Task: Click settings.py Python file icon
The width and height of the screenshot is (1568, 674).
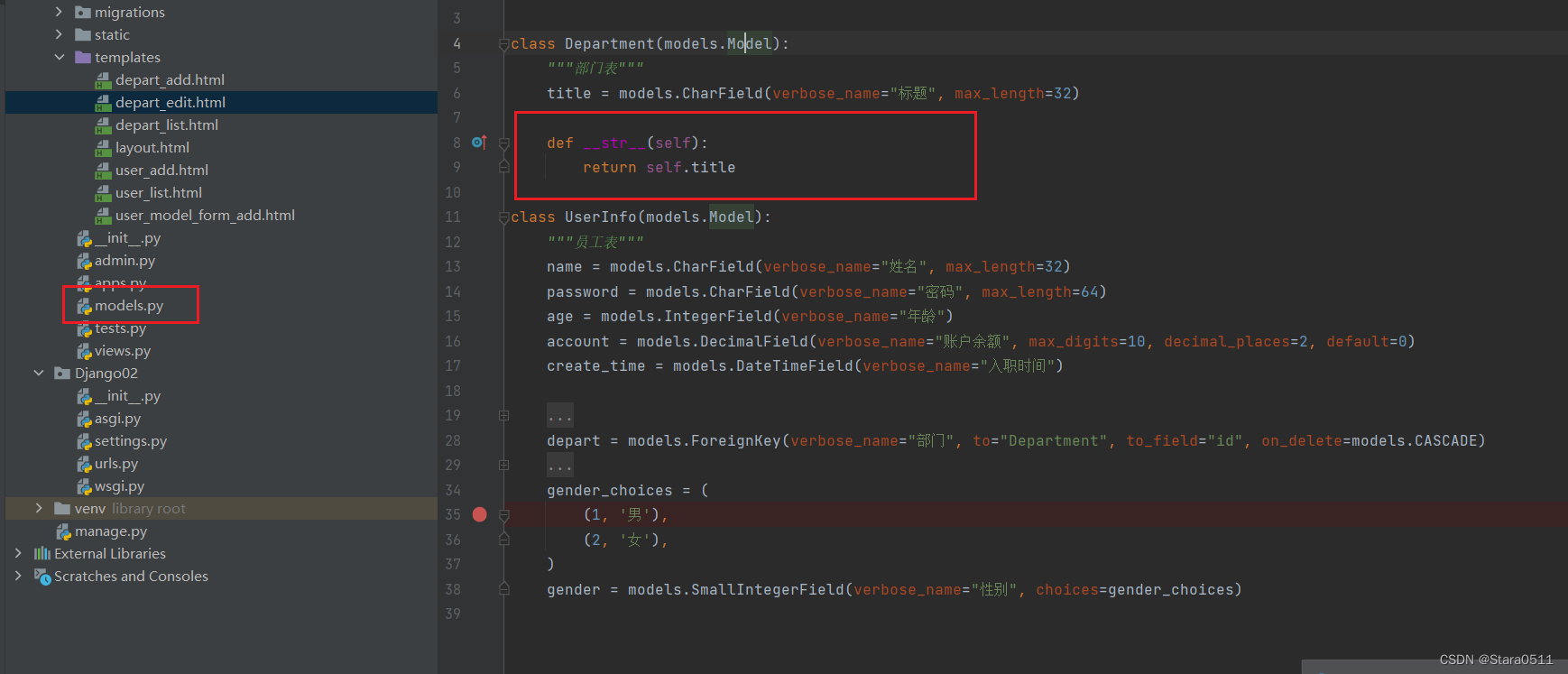Action: [x=84, y=441]
